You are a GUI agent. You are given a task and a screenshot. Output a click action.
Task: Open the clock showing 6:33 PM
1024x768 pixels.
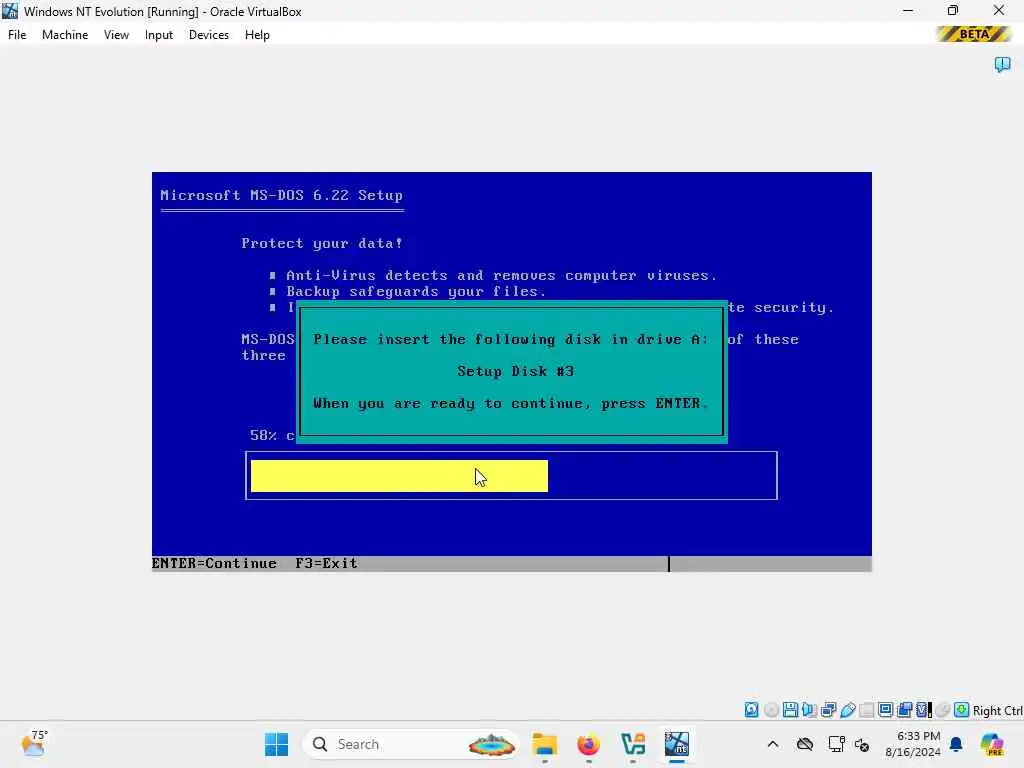coord(912,744)
